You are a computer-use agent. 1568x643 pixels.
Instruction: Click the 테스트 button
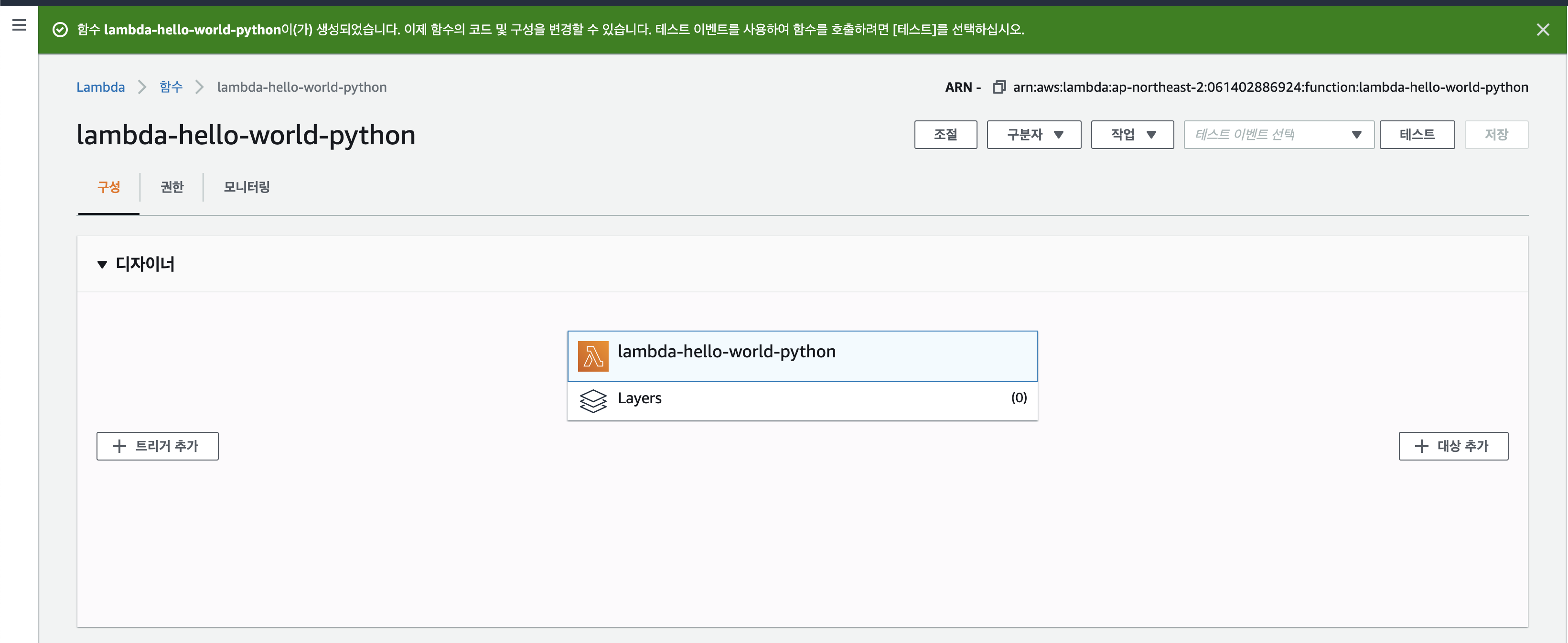coord(1417,135)
